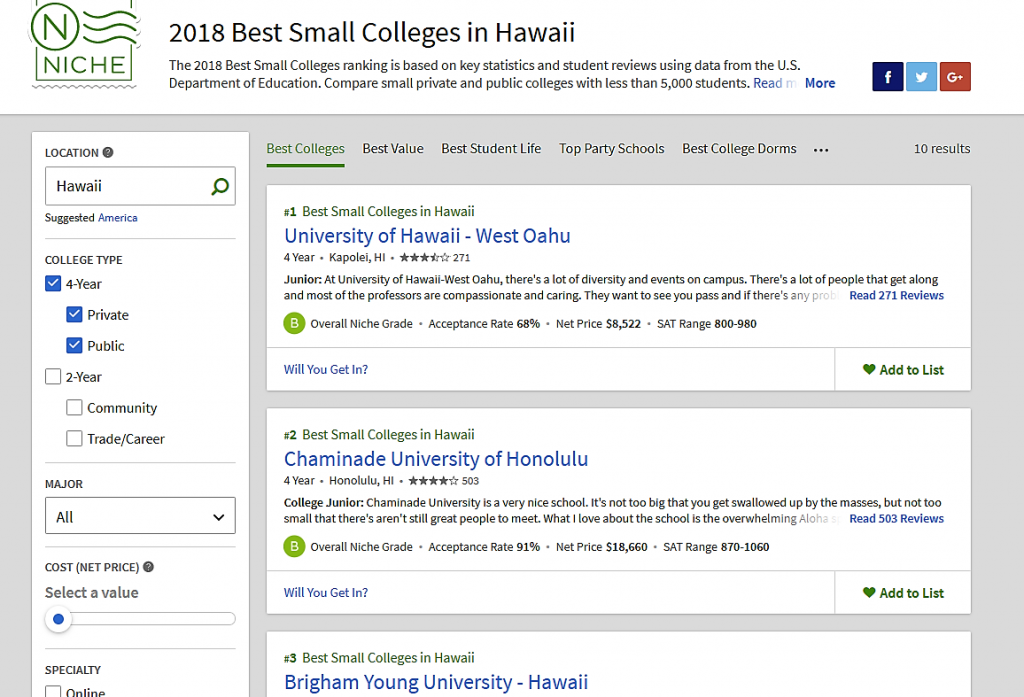
Task: Open Chaminade University of Honolulu
Action: pyautogui.click(x=436, y=459)
